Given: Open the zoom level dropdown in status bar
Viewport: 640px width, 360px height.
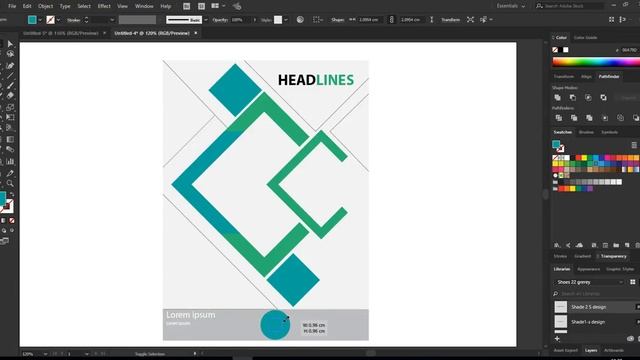Looking at the screenshot, I should point(45,354).
